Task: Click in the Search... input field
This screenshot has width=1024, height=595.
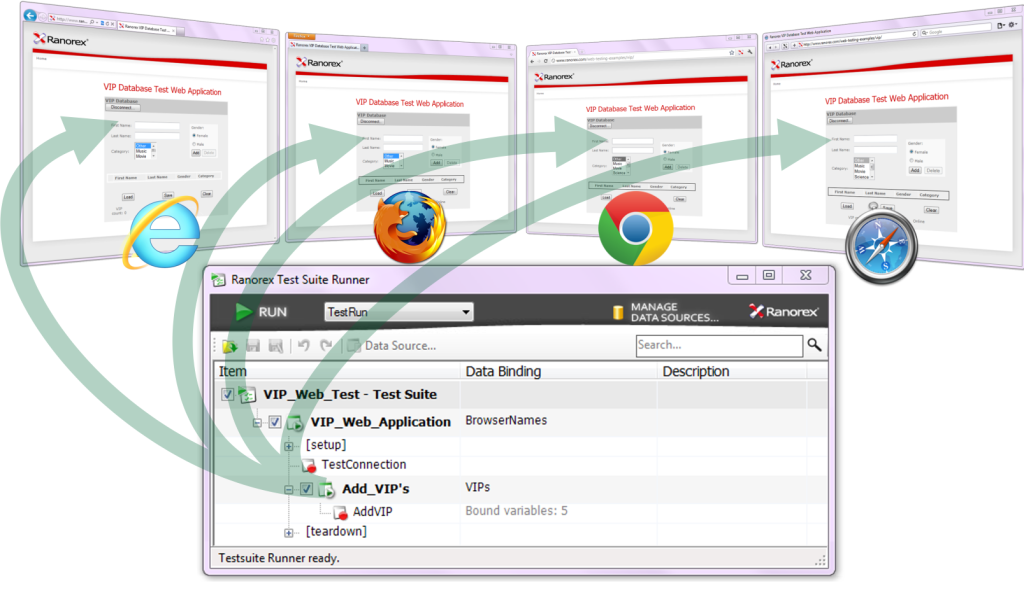Action: click(718, 345)
